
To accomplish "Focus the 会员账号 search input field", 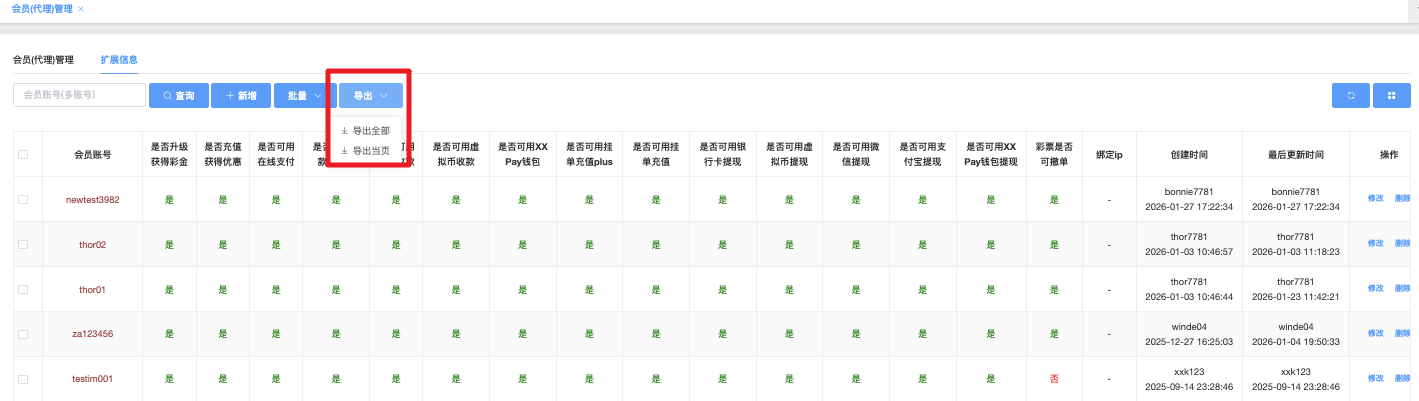I will point(80,95).
